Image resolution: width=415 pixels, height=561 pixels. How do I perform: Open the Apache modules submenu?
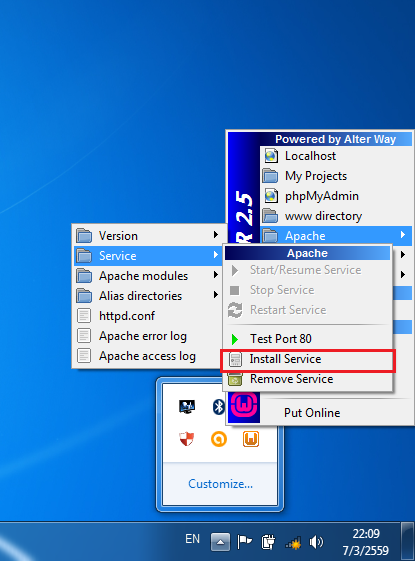147,276
